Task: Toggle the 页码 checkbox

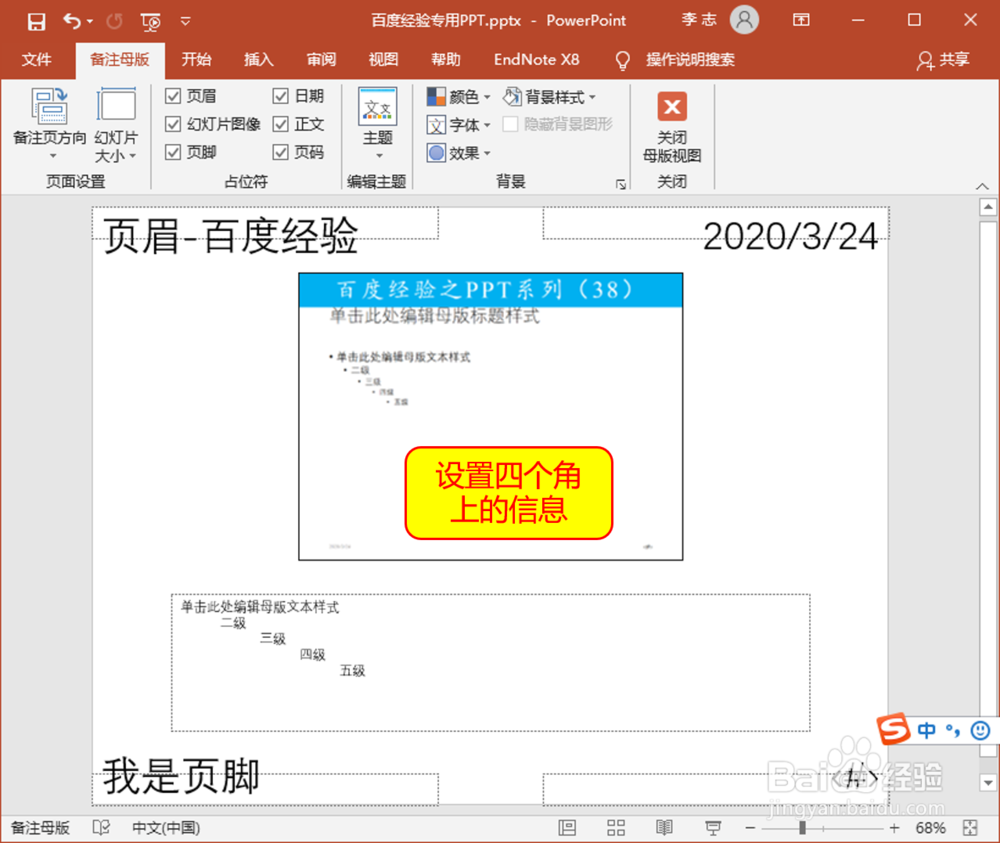Action: pyautogui.click(x=281, y=152)
